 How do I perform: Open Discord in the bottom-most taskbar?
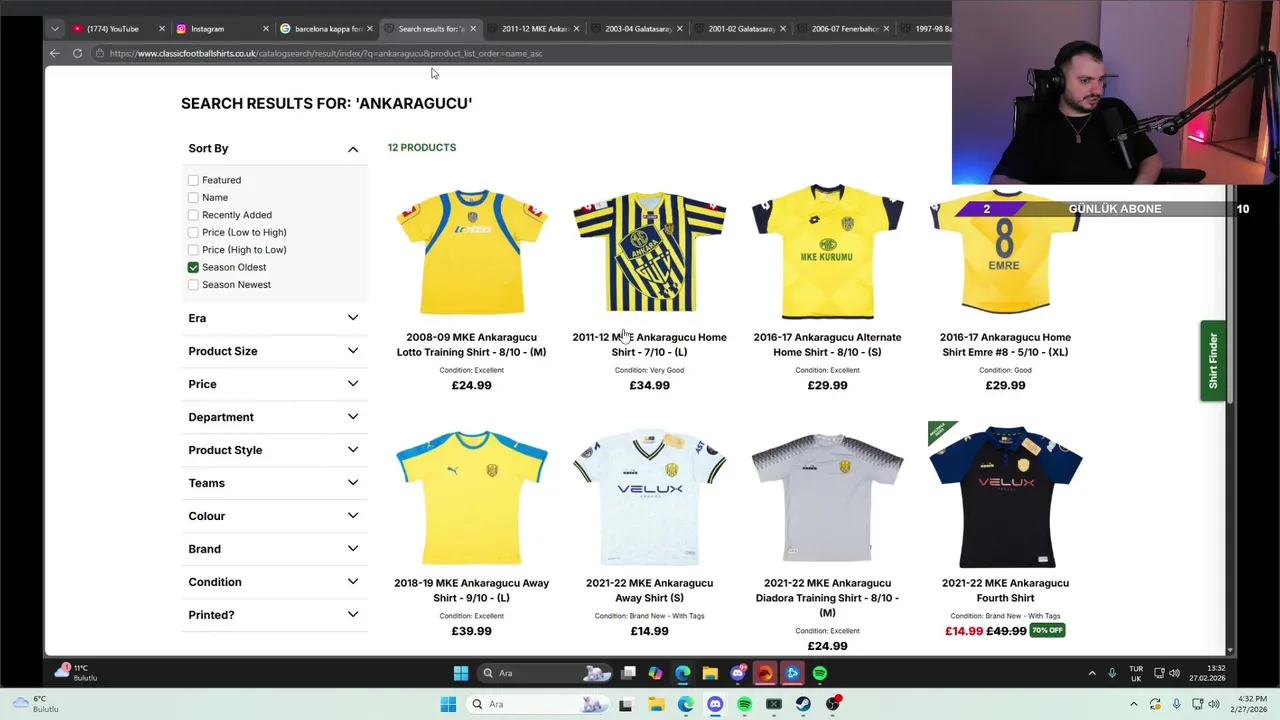point(715,704)
